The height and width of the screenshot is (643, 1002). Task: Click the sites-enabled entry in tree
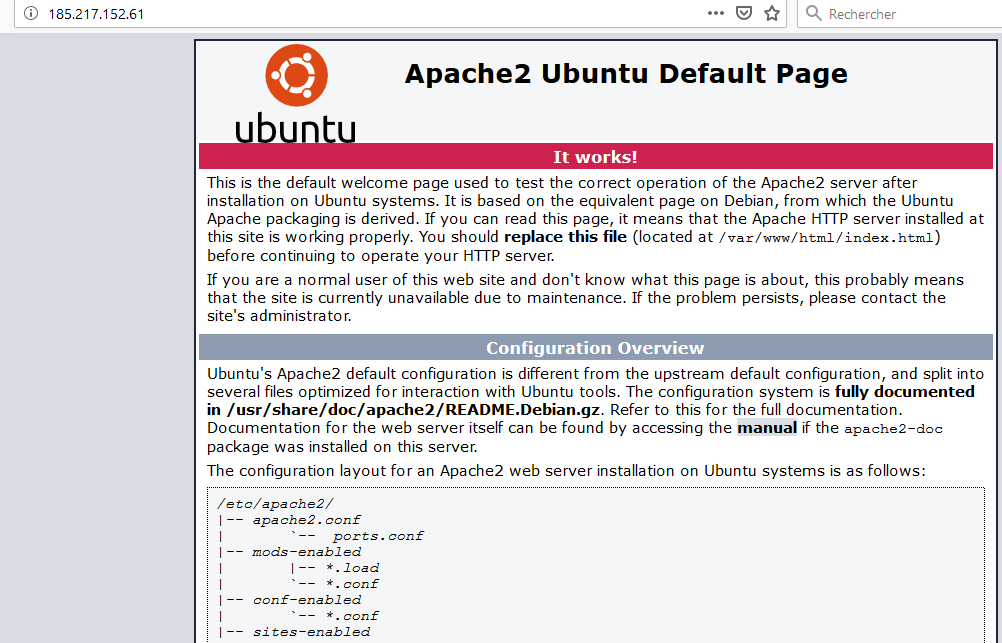coord(311,632)
